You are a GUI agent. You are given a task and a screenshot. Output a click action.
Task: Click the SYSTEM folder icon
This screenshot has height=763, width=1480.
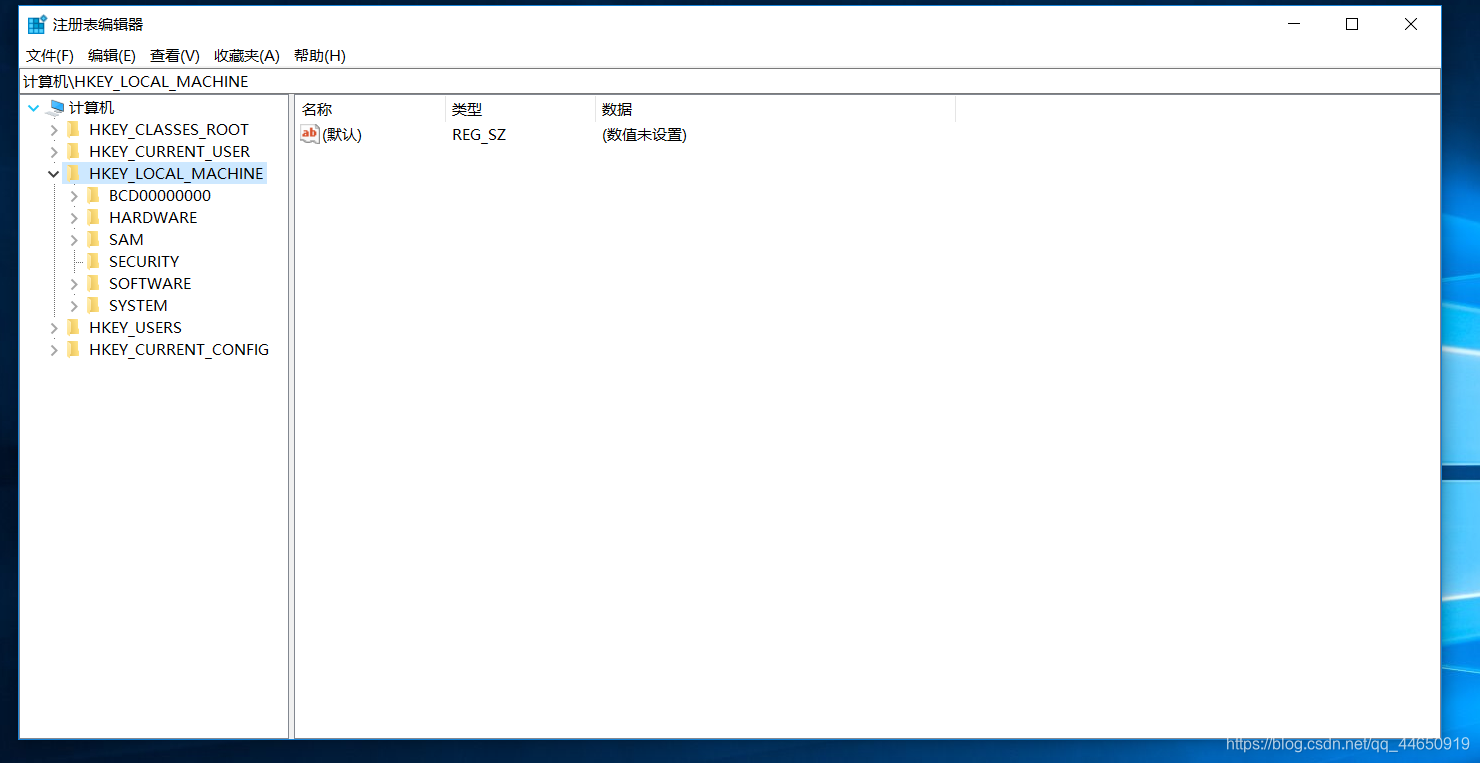93,306
